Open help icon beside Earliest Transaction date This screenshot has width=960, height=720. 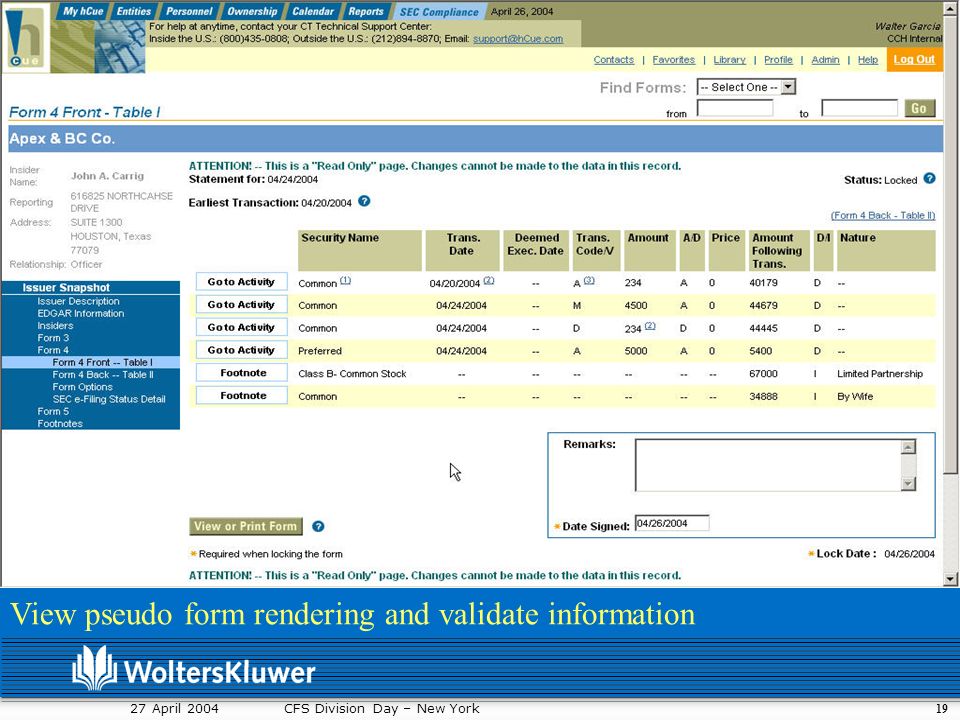364,201
